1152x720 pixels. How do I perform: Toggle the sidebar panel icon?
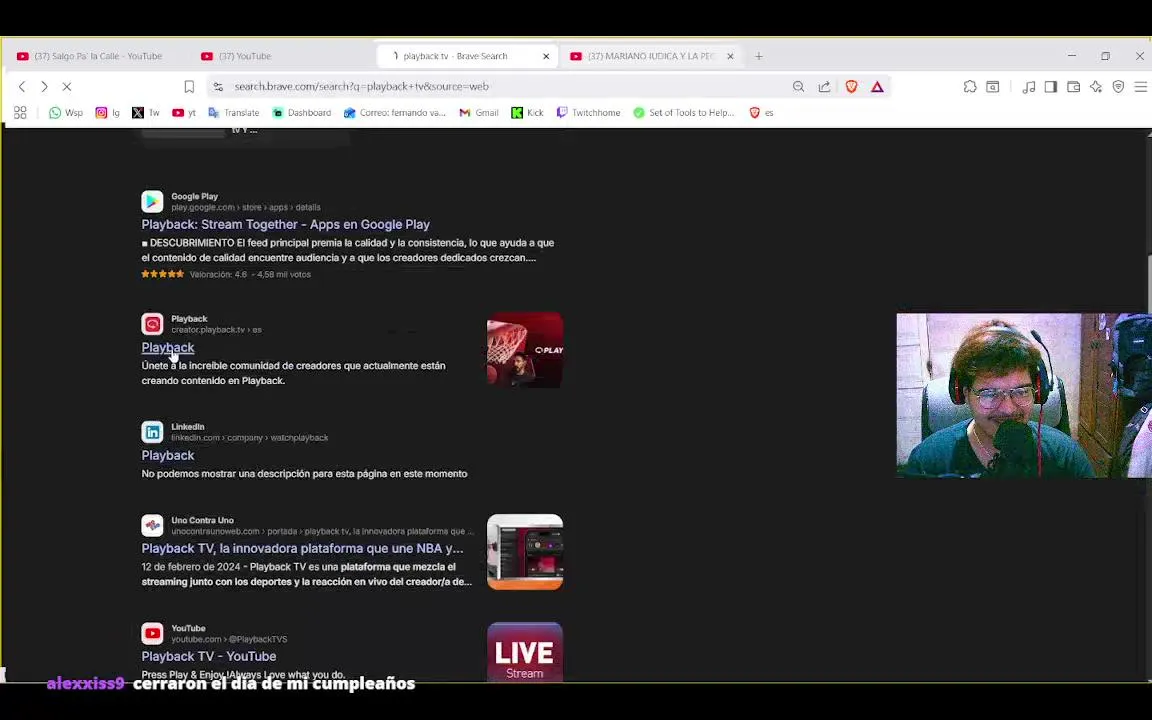click(x=1051, y=87)
